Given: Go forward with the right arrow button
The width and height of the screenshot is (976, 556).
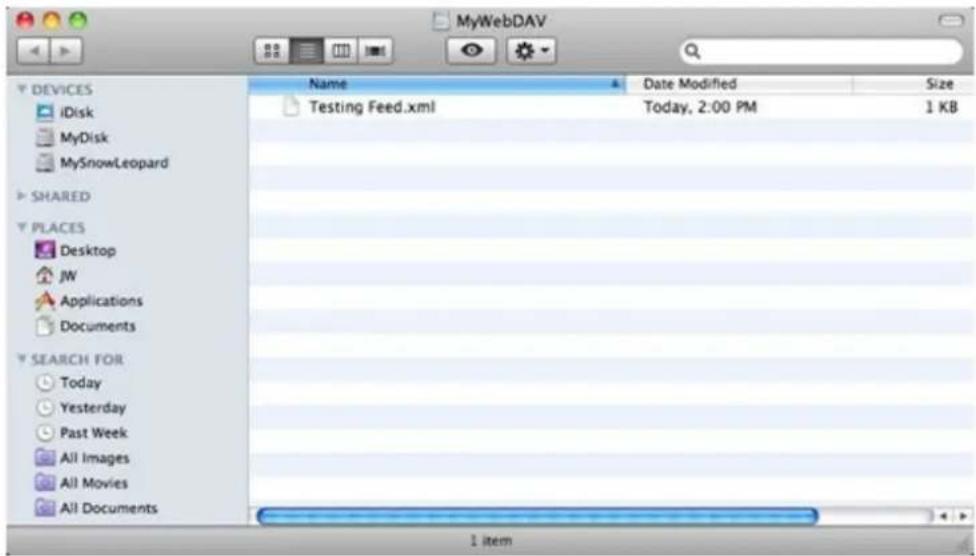Looking at the screenshot, I should click(66, 51).
